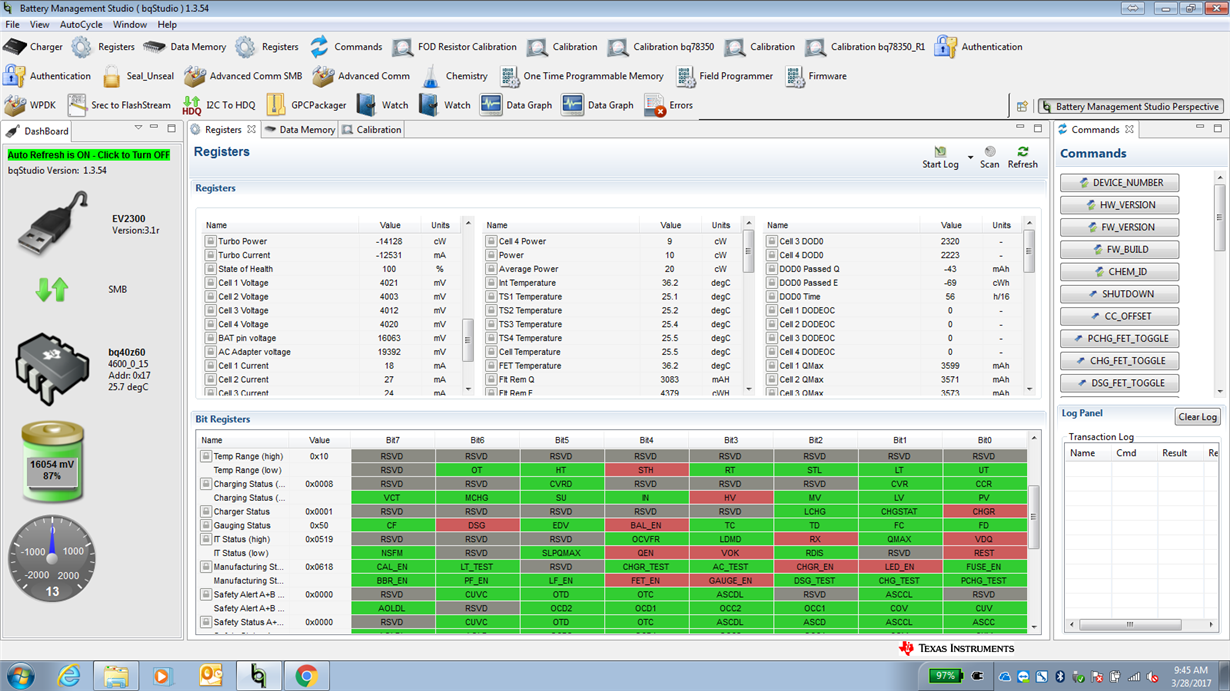Click the Windows Start button
This screenshot has height=691, width=1230.
(20, 676)
